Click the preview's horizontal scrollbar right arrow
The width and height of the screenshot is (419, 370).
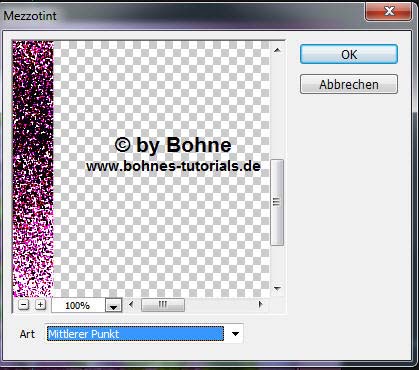tap(260, 304)
